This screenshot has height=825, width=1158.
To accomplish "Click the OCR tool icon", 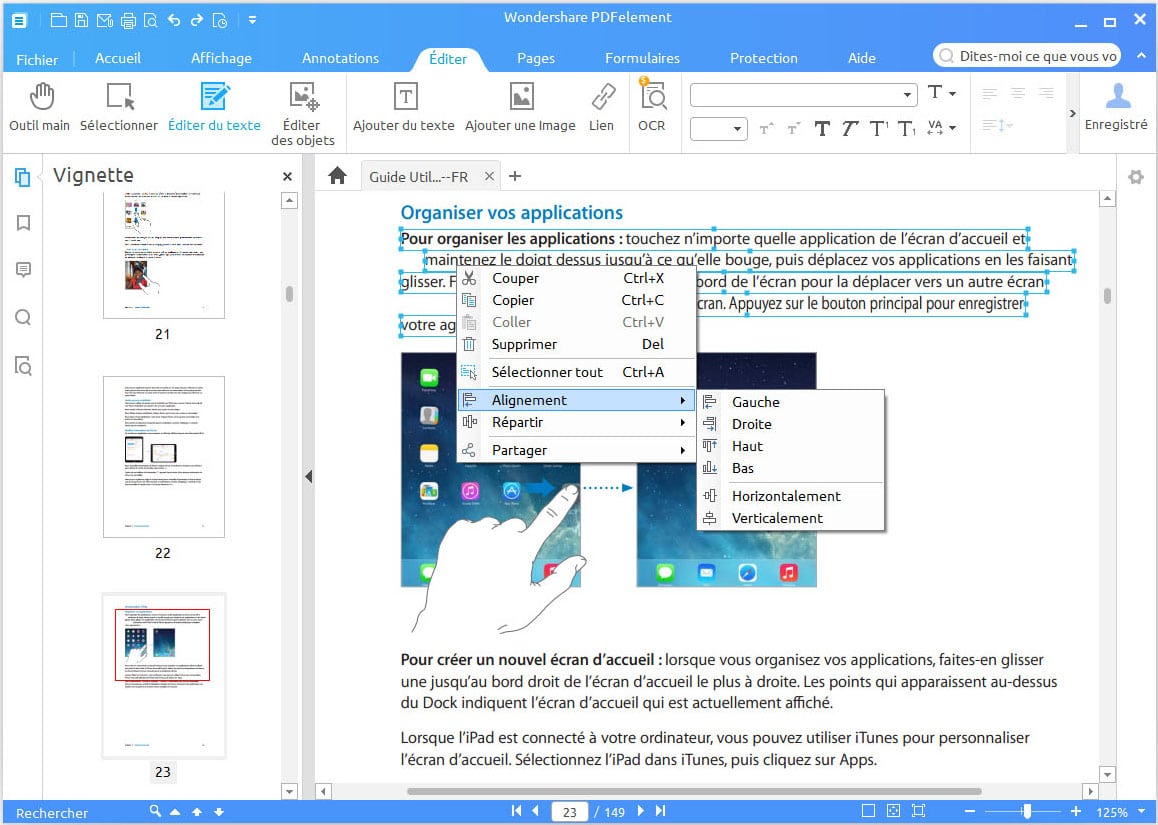I will 652,107.
